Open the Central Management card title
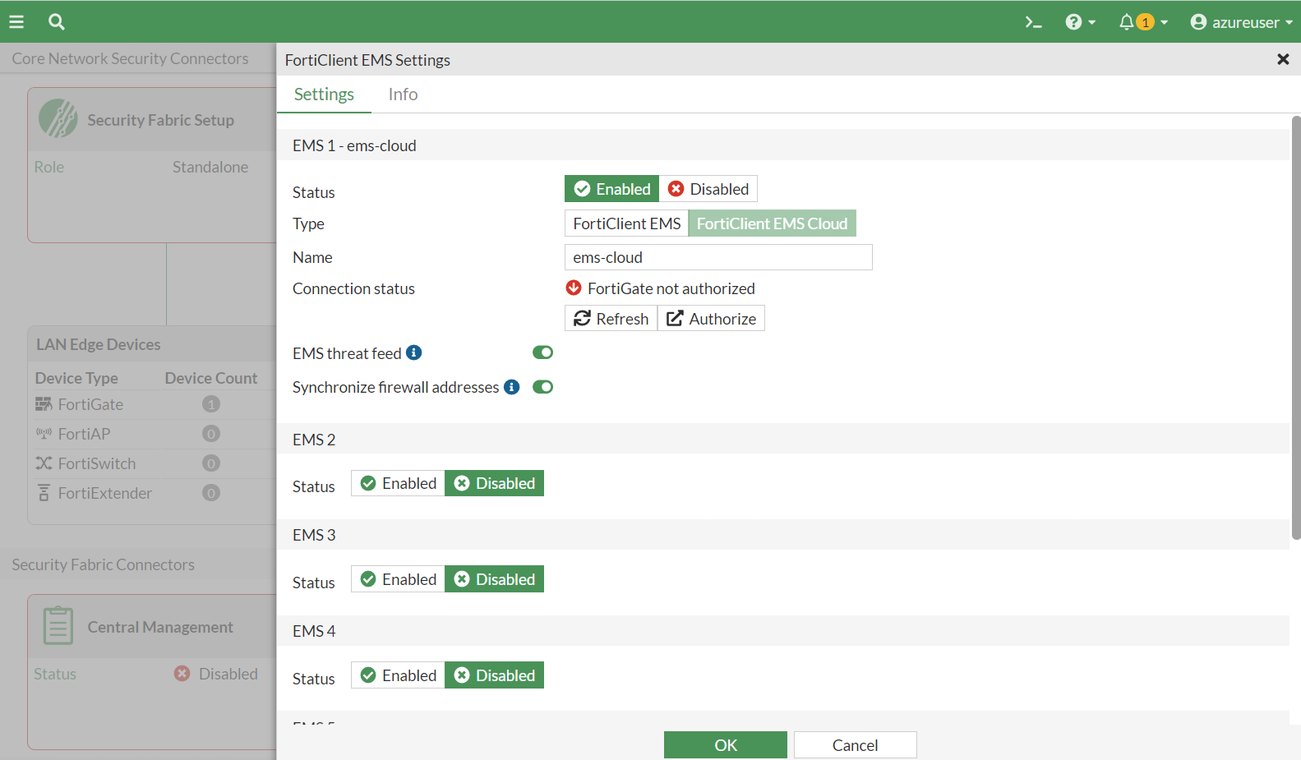Screen dimensions: 1301x760 (160, 627)
